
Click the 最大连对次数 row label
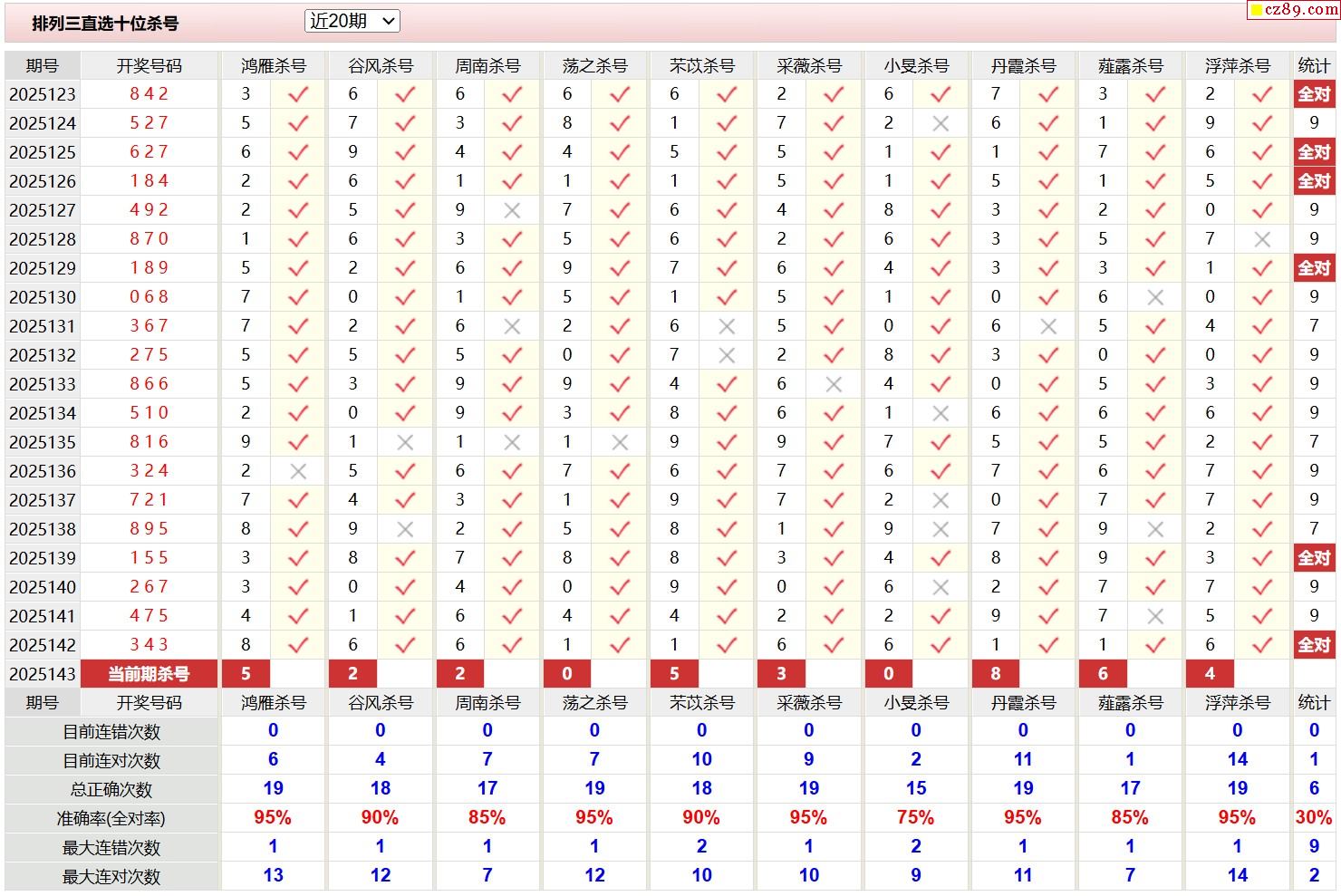click(x=111, y=877)
